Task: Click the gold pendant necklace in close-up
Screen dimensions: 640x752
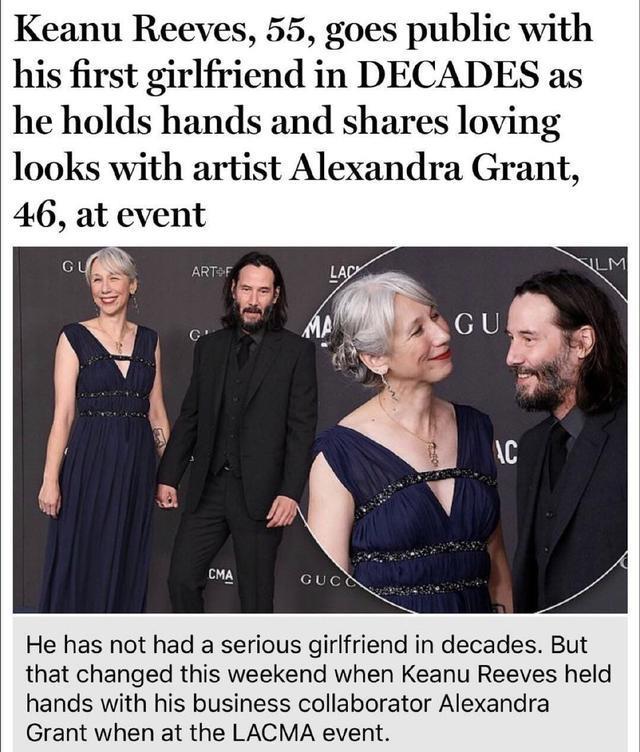Action: coord(432,452)
